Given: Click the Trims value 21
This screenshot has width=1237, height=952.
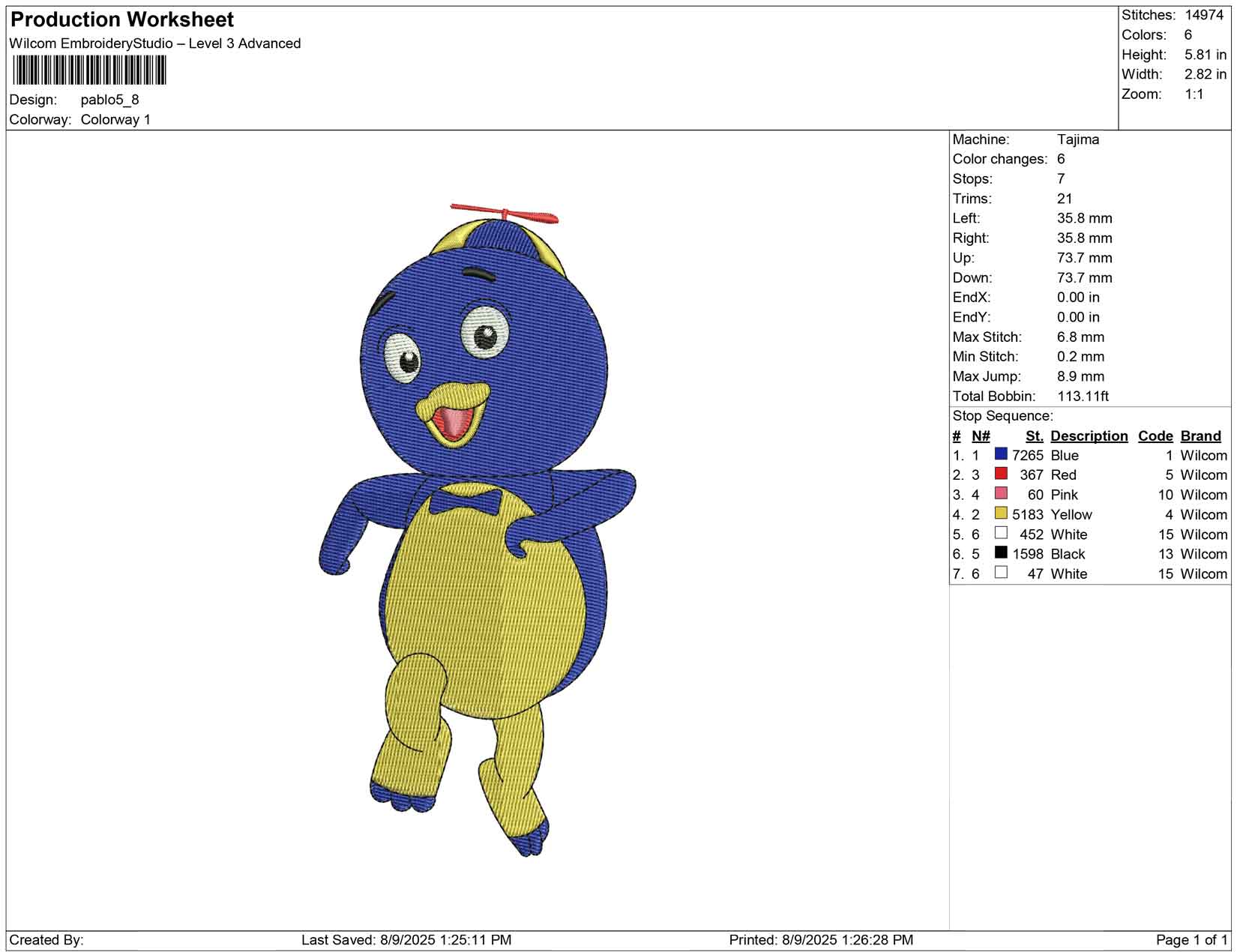Looking at the screenshot, I should (x=1065, y=199).
